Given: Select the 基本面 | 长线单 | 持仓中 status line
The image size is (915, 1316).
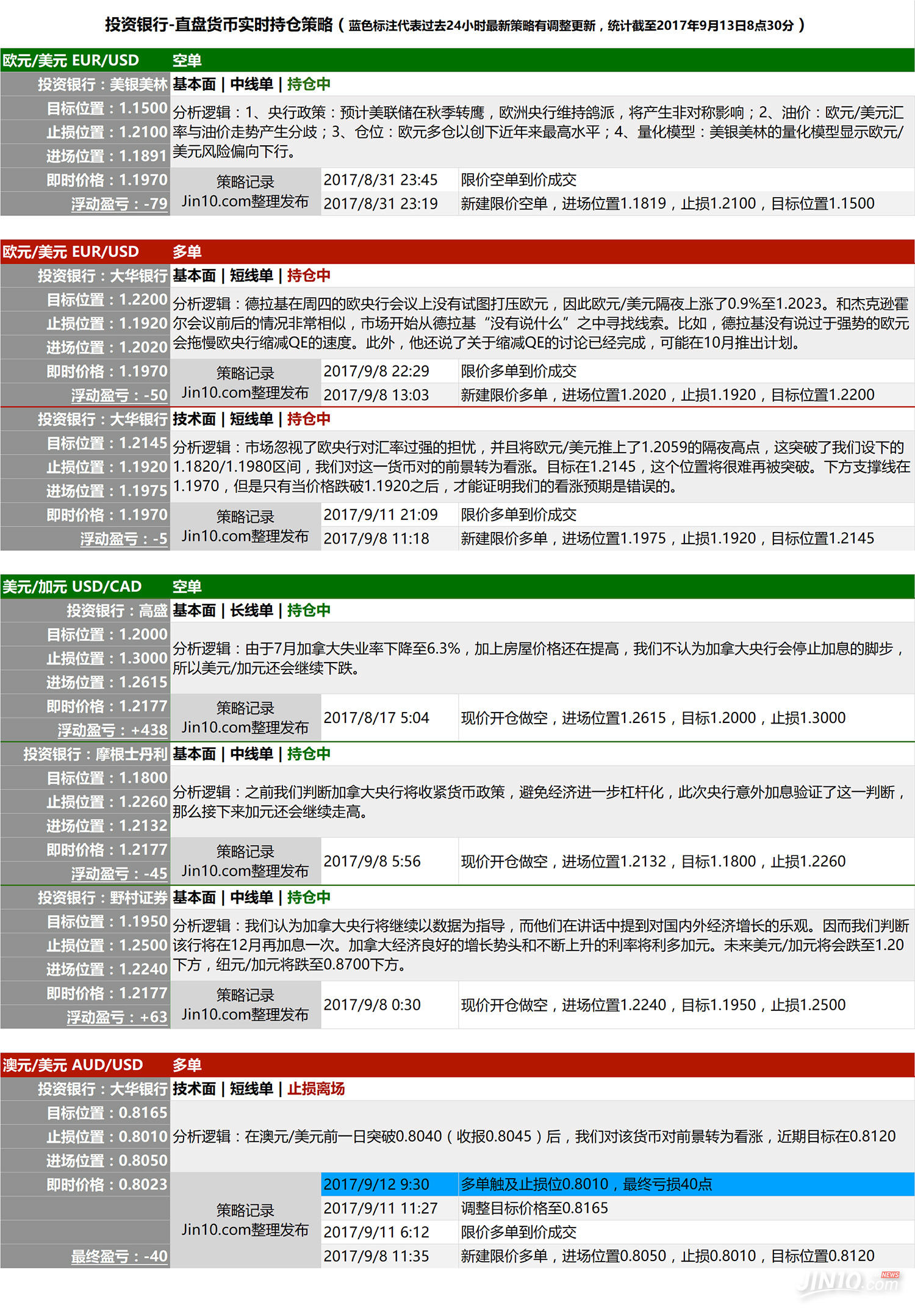Looking at the screenshot, I should point(251,610).
